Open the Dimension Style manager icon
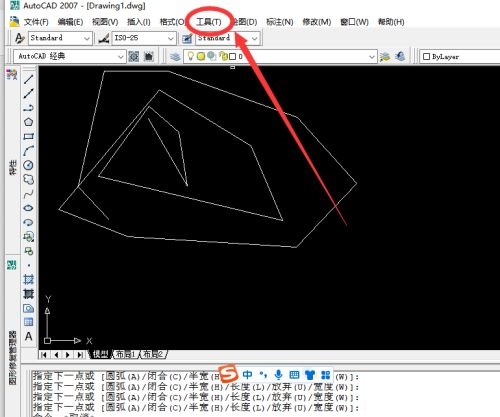This screenshot has width=500, height=417. coord(104,38)
